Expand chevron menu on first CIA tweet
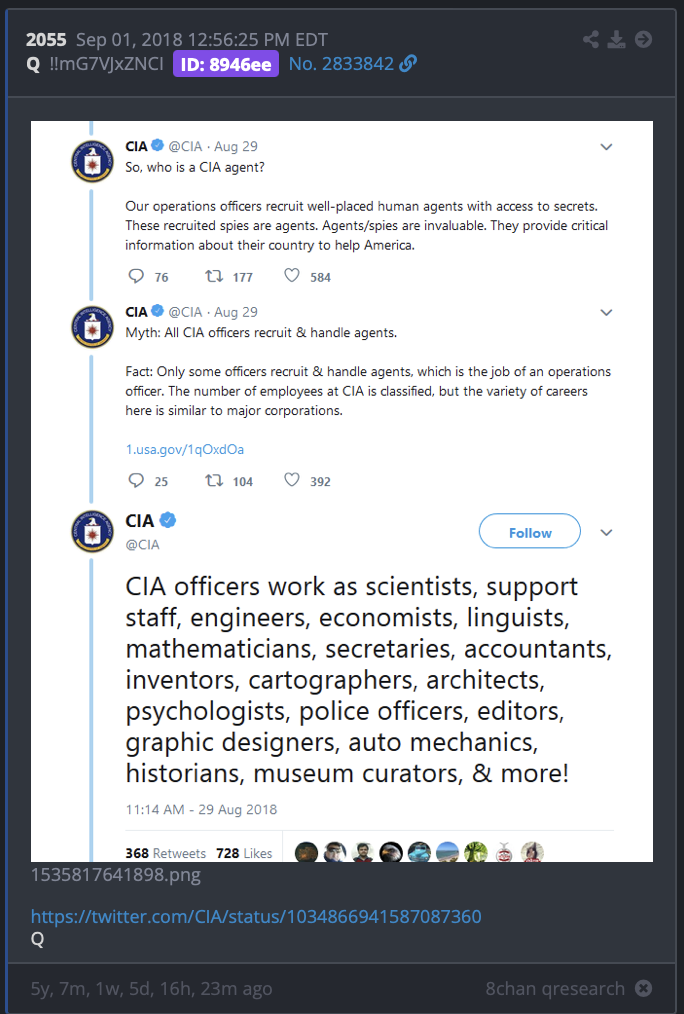Image resolution: width=684 pixels, height=1014 pixels. click(606, 147)
